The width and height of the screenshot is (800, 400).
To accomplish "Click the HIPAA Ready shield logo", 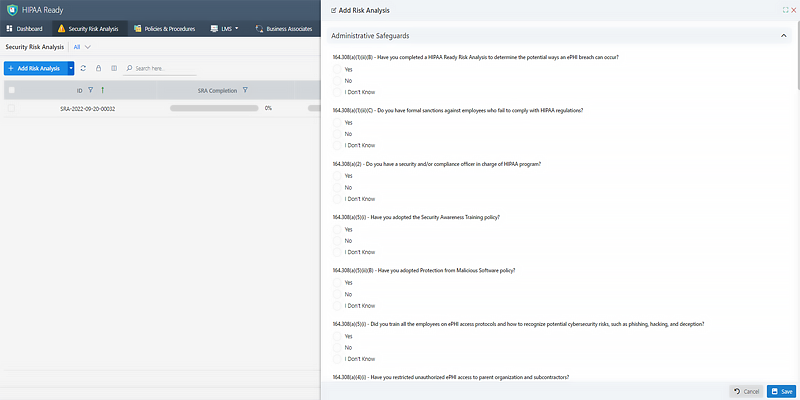I will coord(12,10).
